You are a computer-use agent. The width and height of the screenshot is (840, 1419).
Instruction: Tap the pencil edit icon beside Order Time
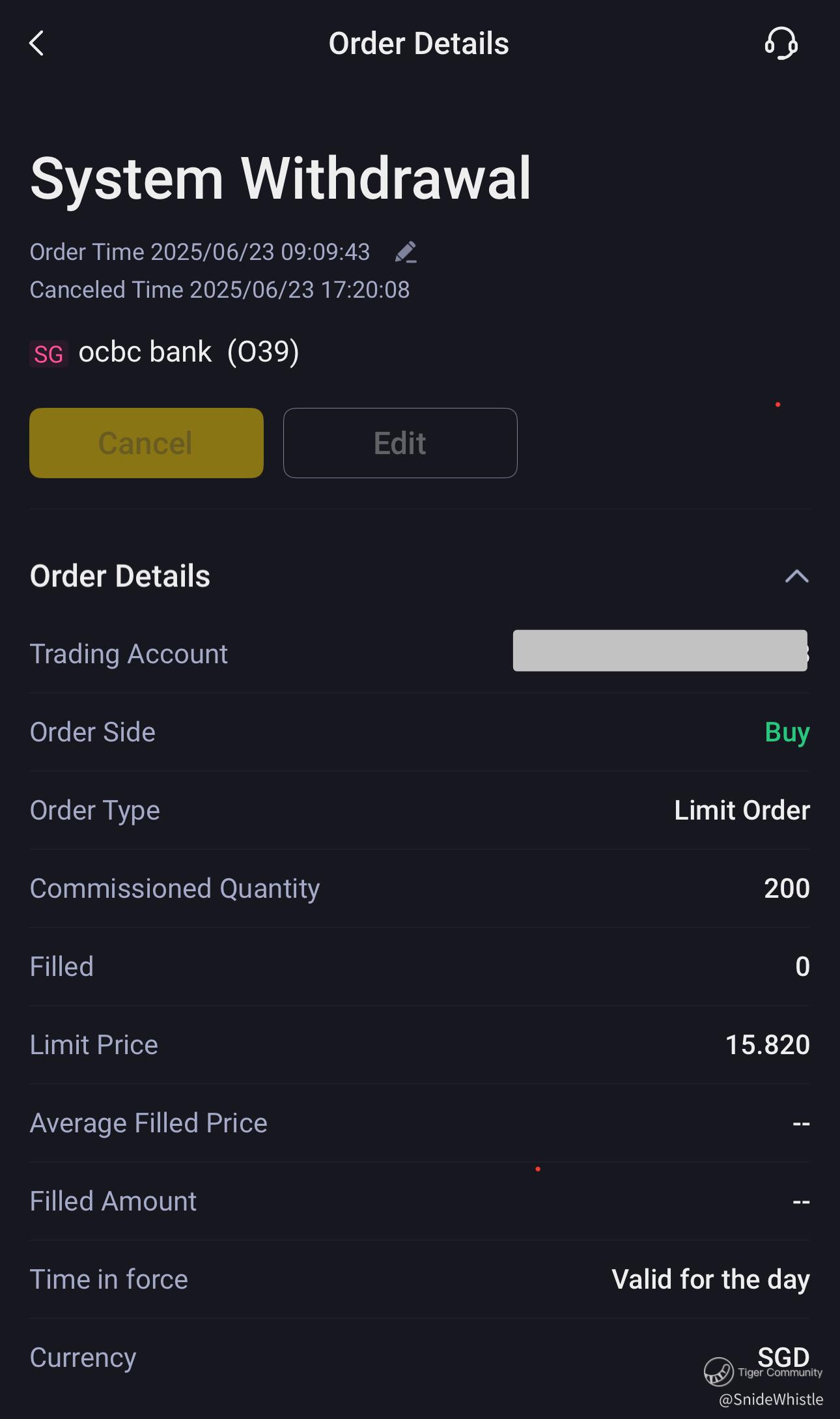click(406, 252)
